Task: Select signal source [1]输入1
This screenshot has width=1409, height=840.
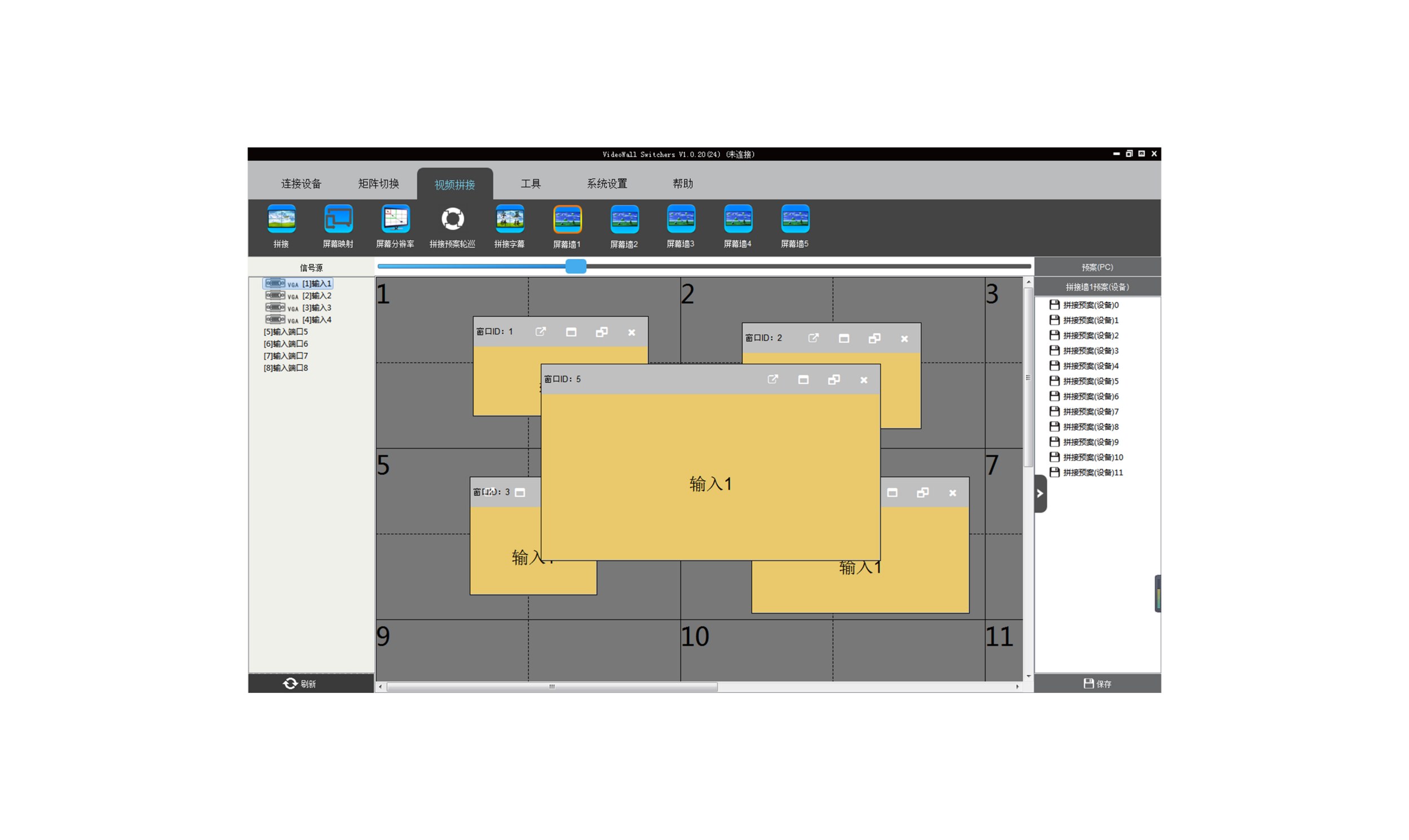Action: click(298, 284)
